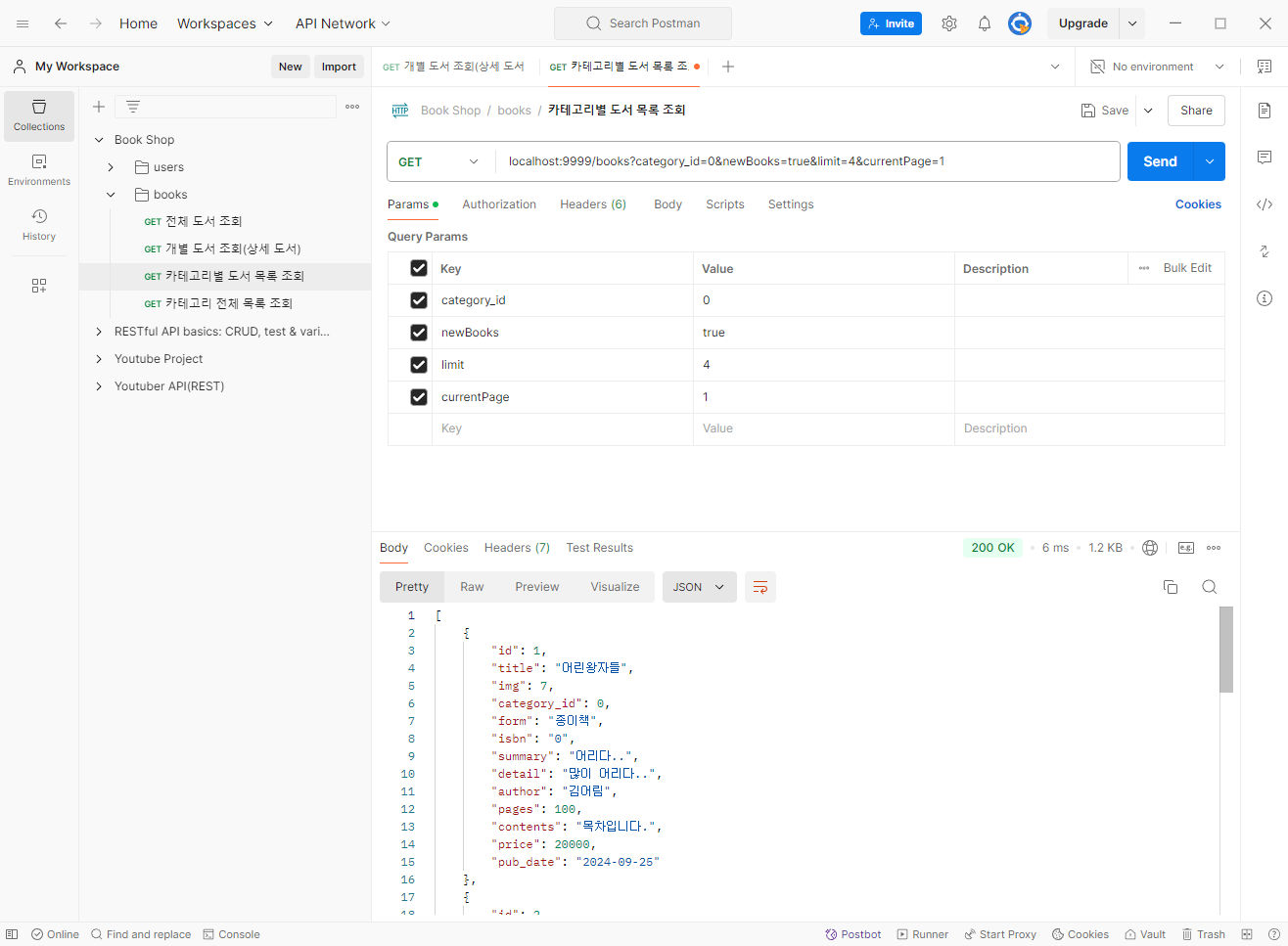1288x946 pixels.
Task: Open the API Network dropdown
Action: tap(343, 23)
